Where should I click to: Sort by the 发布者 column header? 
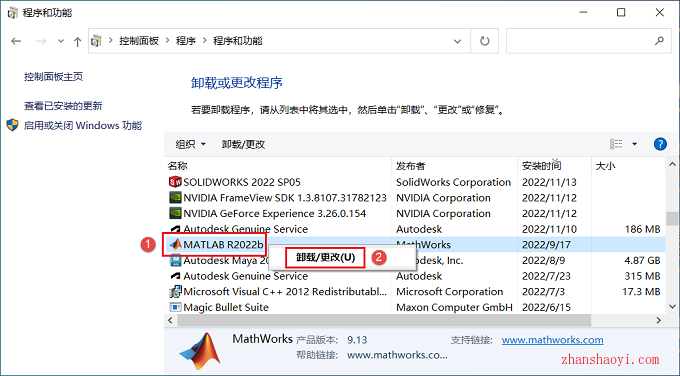click(x=454, y=166)
